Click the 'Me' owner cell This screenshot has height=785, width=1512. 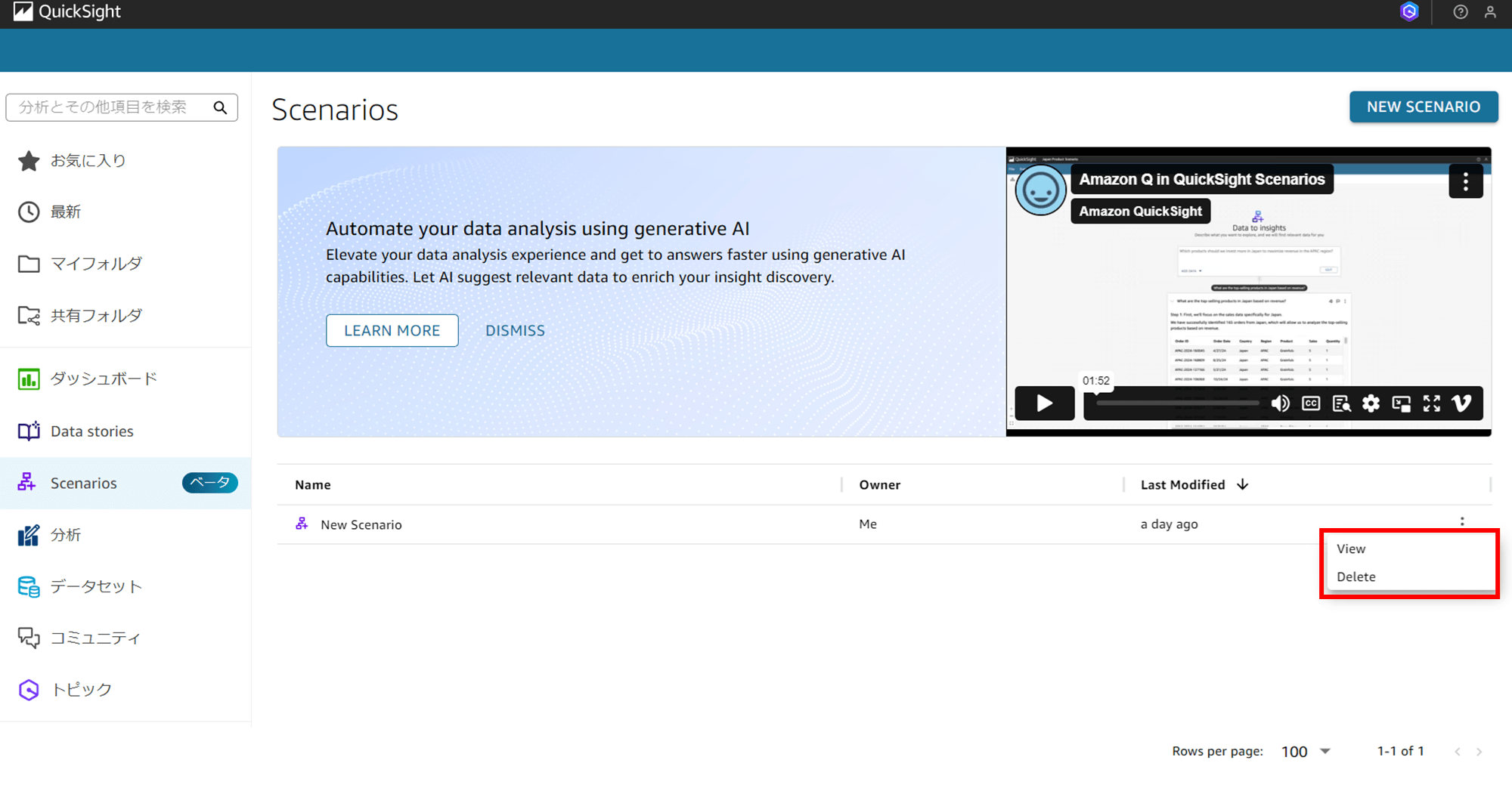(867, 524)
